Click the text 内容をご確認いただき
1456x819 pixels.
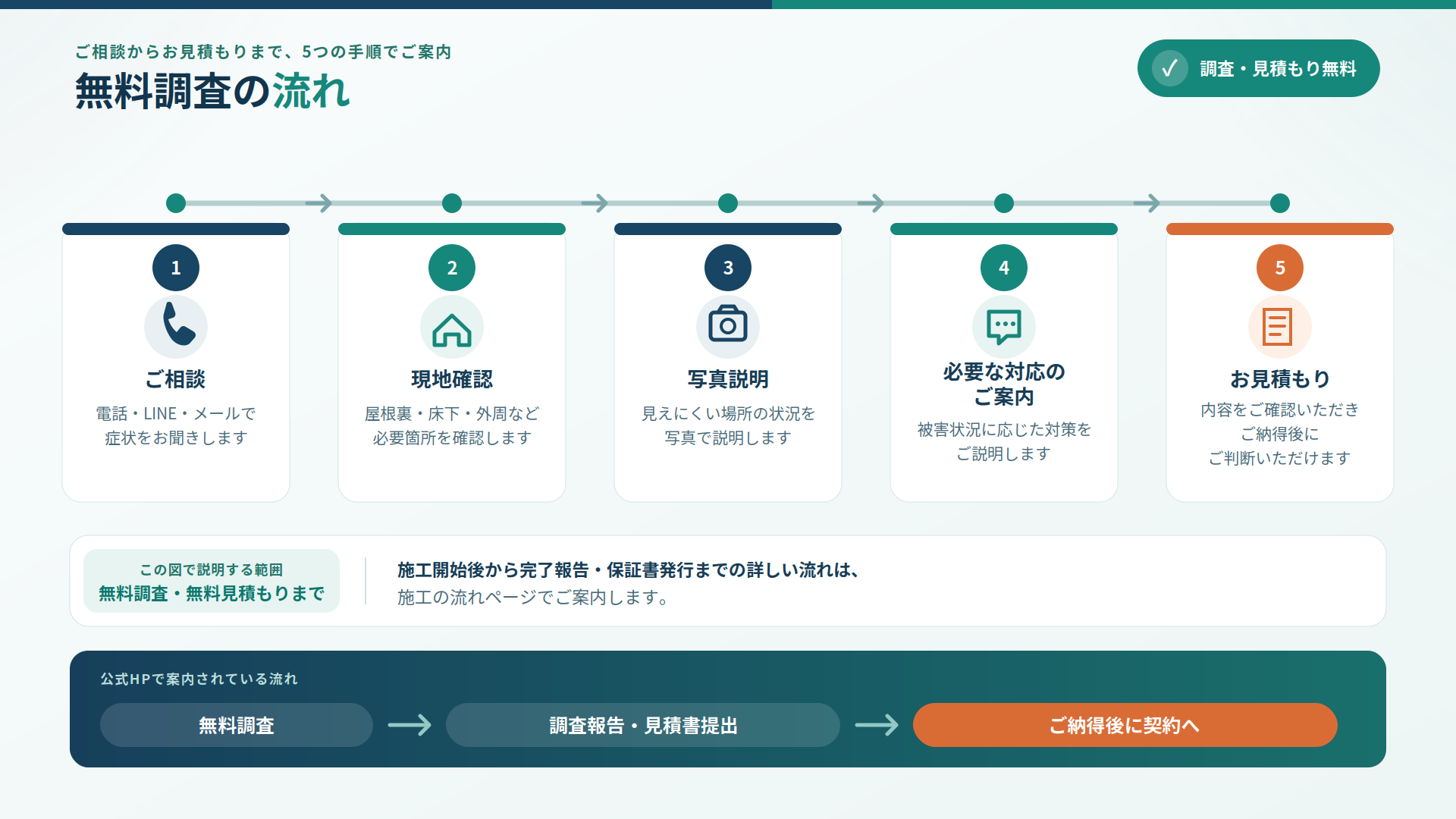pos(1280,409)
